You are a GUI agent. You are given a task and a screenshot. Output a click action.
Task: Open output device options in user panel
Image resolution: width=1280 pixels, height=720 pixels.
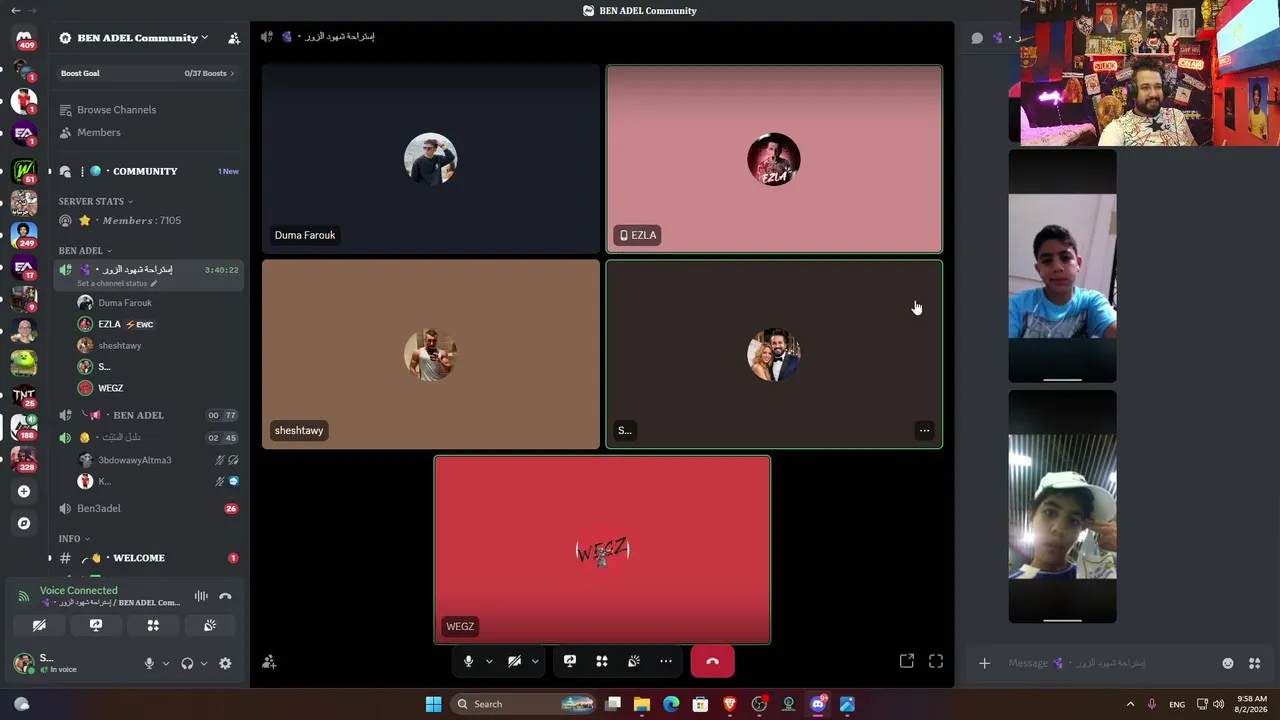pos(204,663)
